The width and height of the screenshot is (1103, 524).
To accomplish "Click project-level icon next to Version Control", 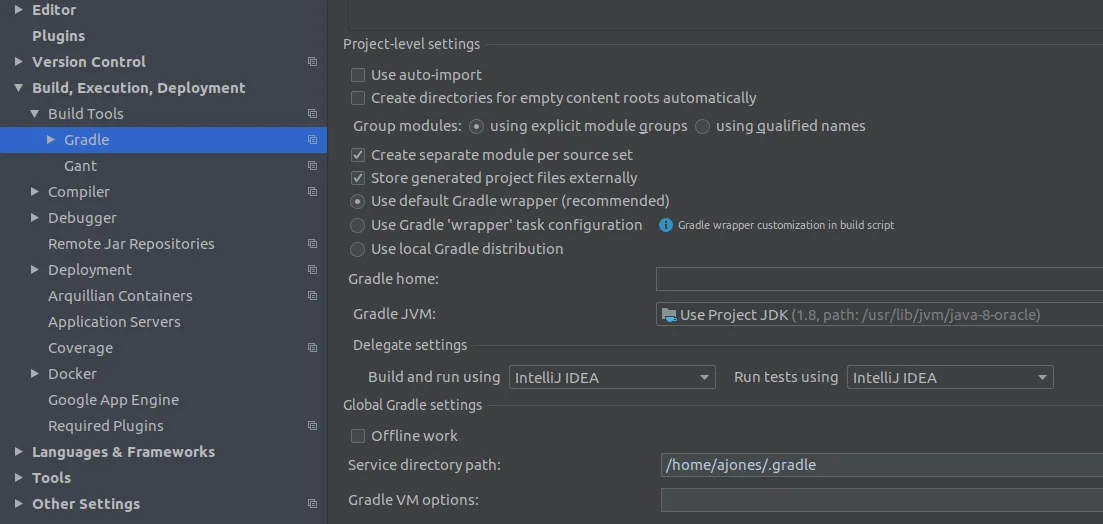I will point(312,62).
